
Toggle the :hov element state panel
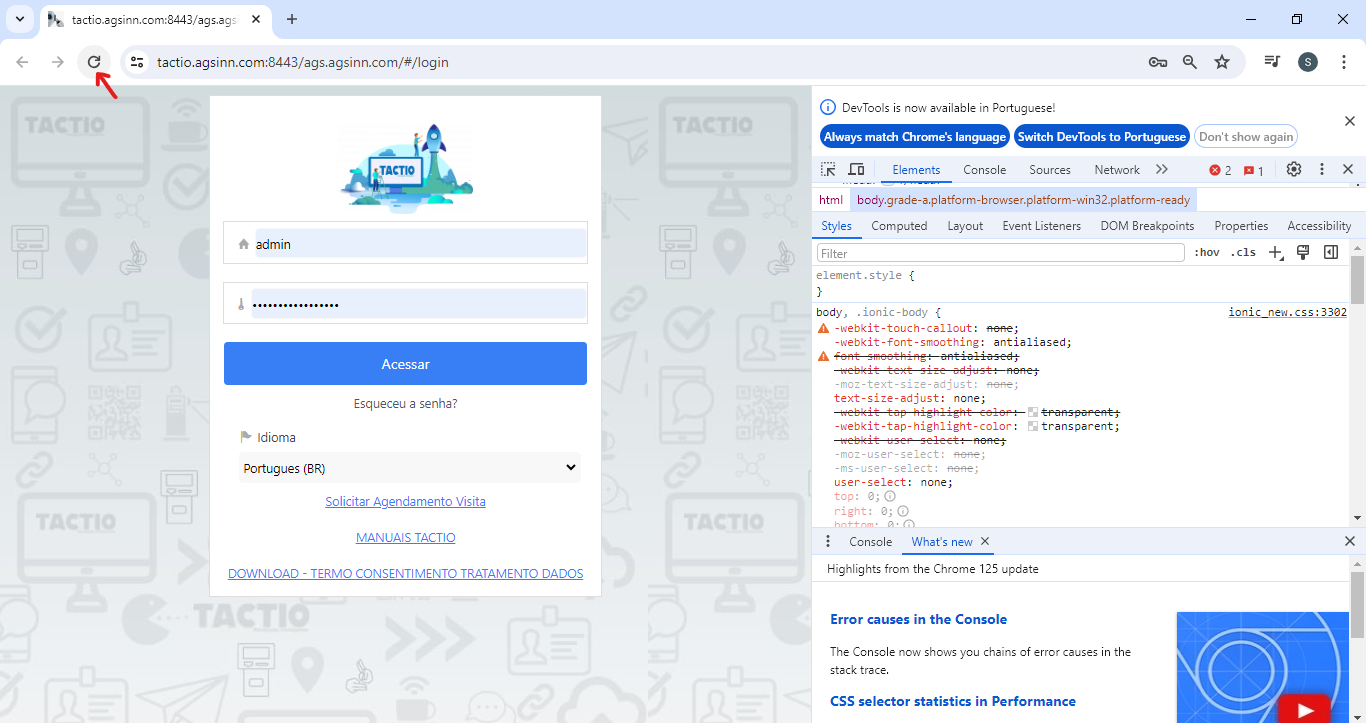point(1207,253)
